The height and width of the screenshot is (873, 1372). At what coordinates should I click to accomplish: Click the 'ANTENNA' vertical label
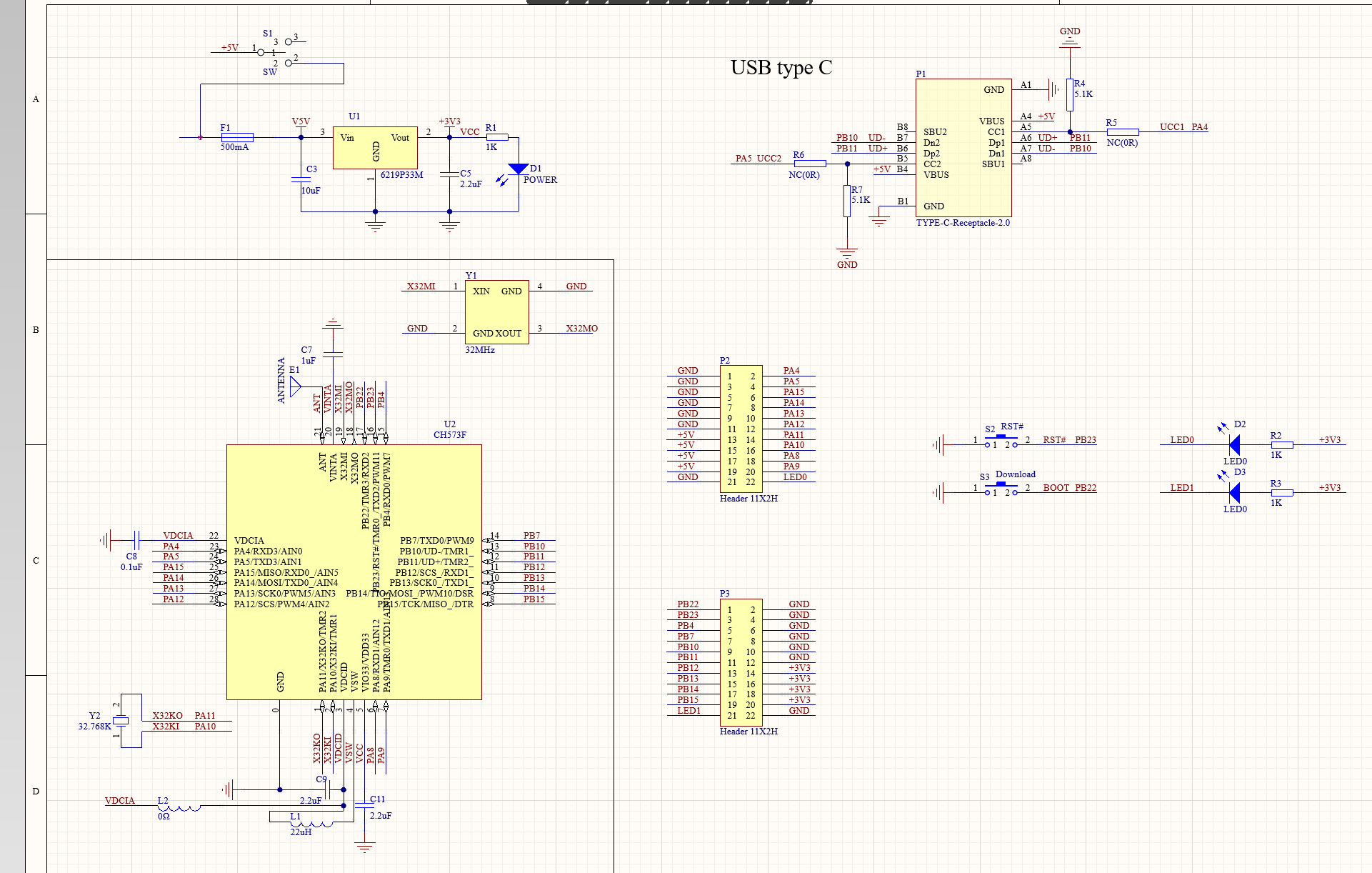[x=281, y=381]
